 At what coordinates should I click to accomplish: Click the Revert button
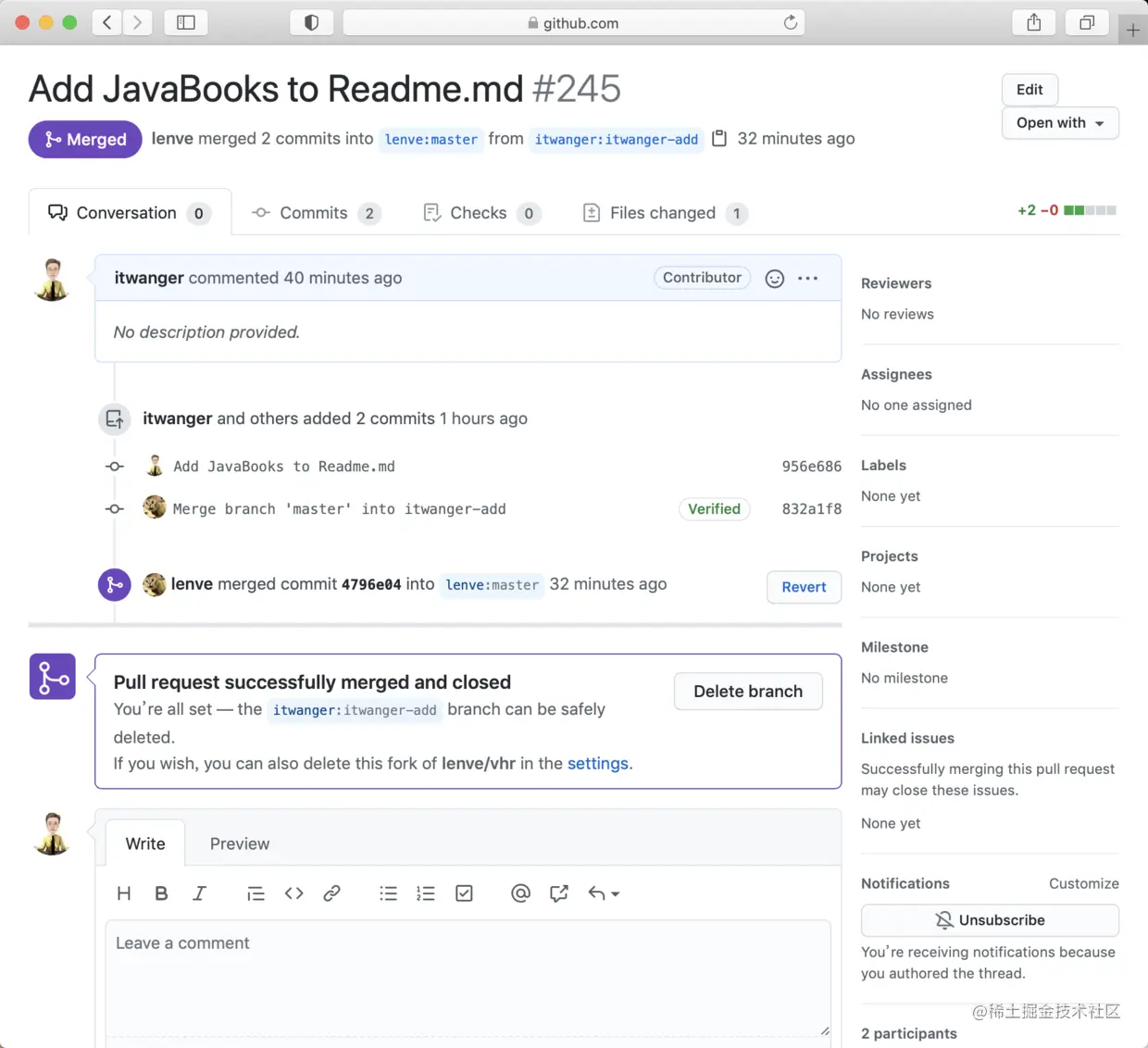(x=804, y=587)
